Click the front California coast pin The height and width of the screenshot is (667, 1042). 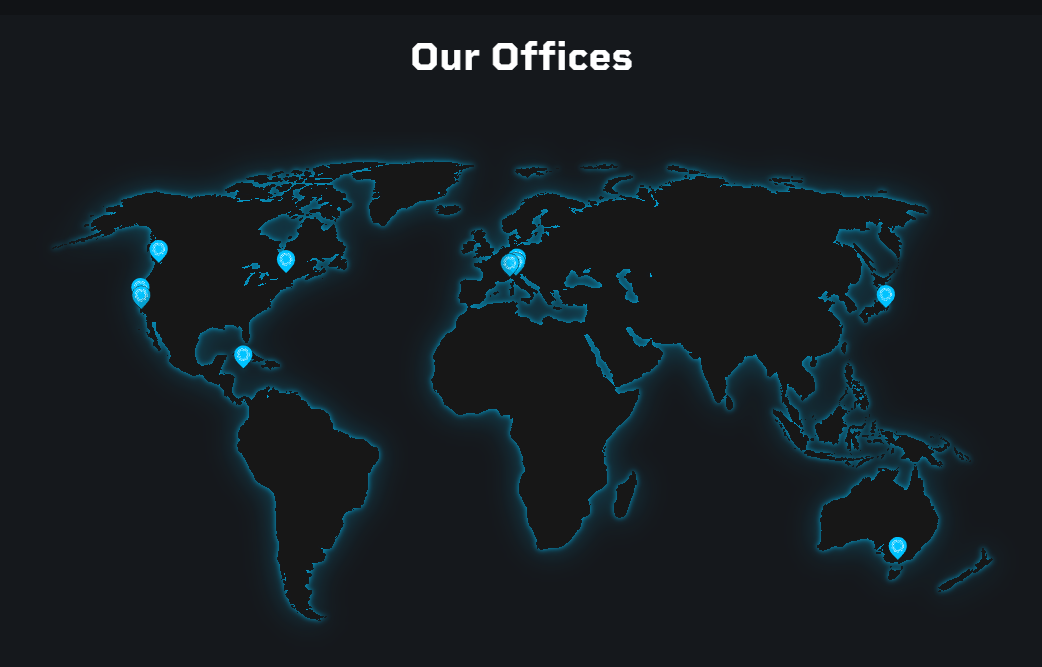(141, 296)
